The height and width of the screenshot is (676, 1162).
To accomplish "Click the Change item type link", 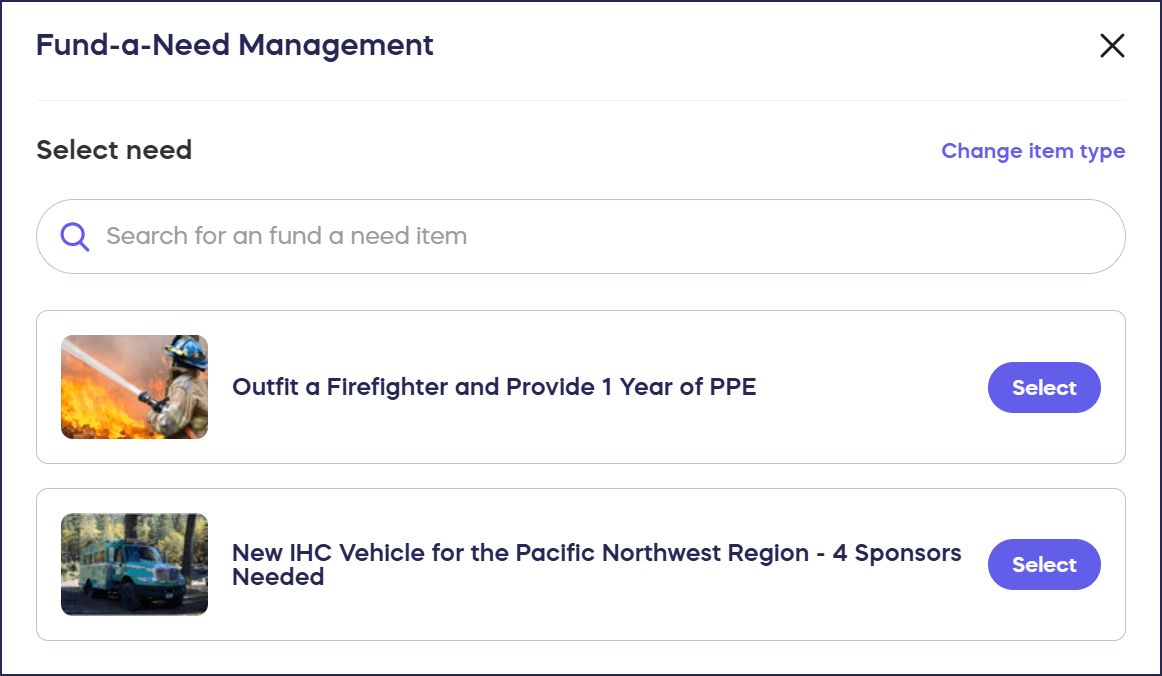I will pos(1033,151).
